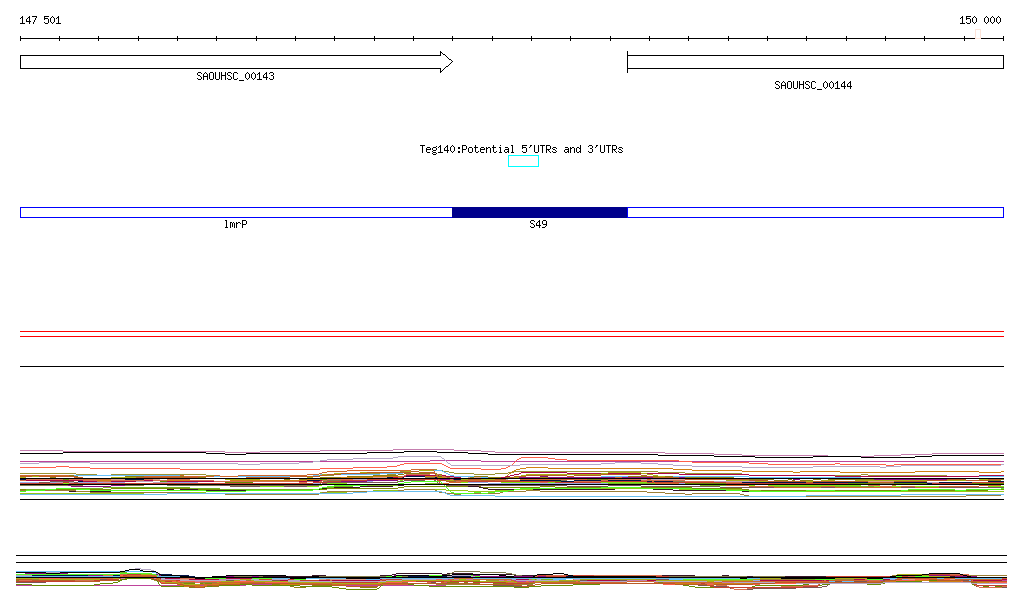Click the cyan Teg140 feature box
The image size is (1024, 611).
click(523, 161)
